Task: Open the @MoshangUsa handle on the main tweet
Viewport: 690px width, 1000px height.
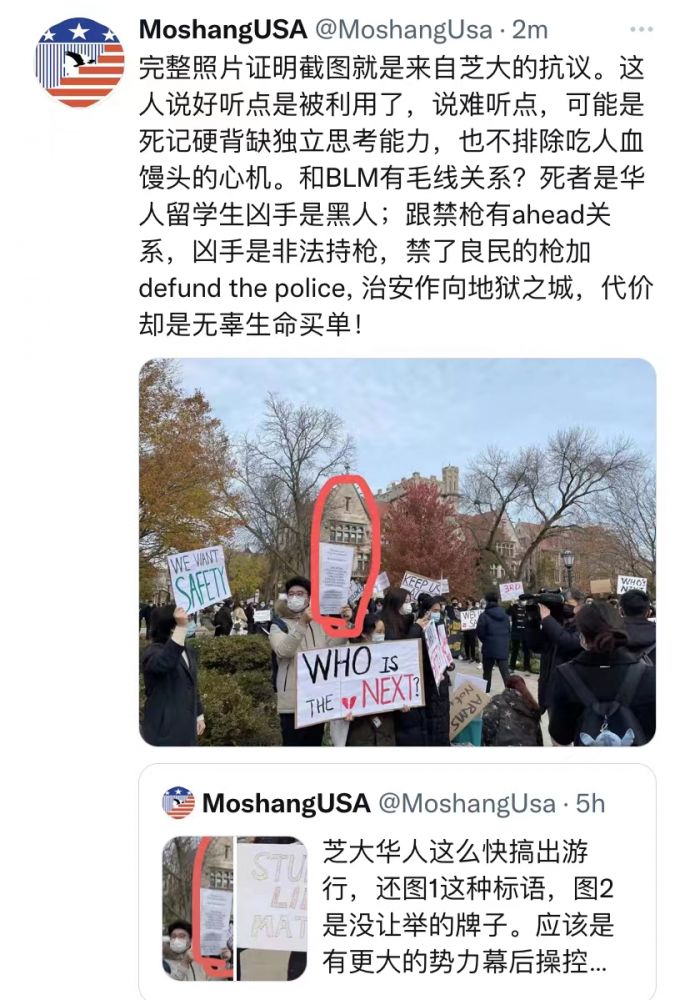Action: click(x=404, y=30)
